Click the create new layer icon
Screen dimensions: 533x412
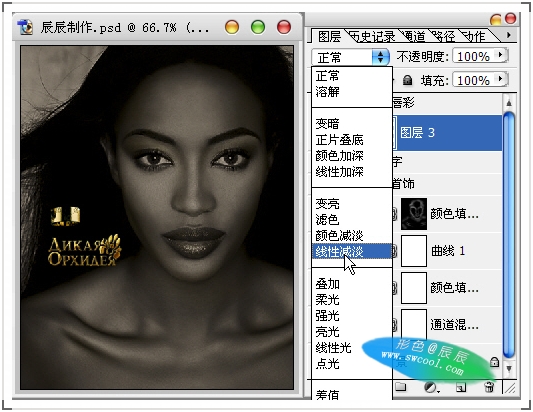(x=461, y=387)
